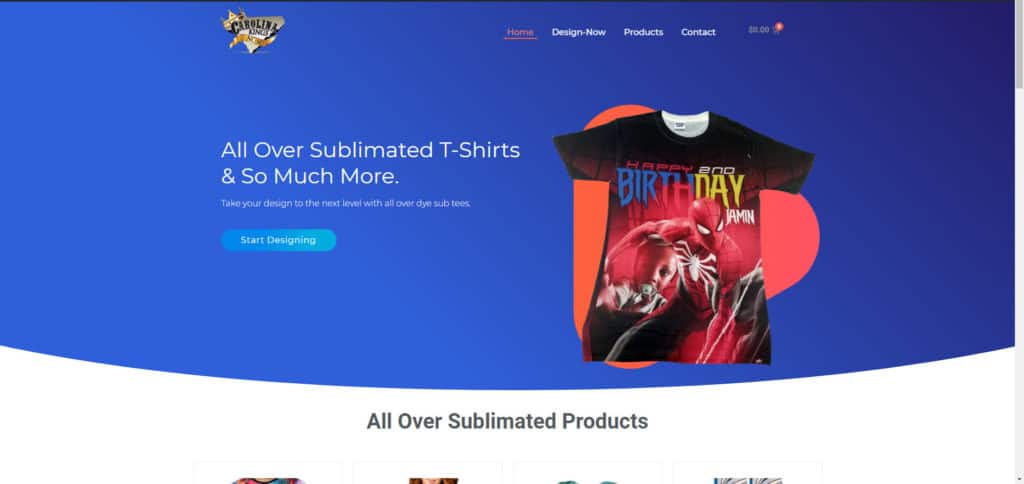The image size is (1024, 484).
Task: Go to the Home menu item
Action: point(520,32)
